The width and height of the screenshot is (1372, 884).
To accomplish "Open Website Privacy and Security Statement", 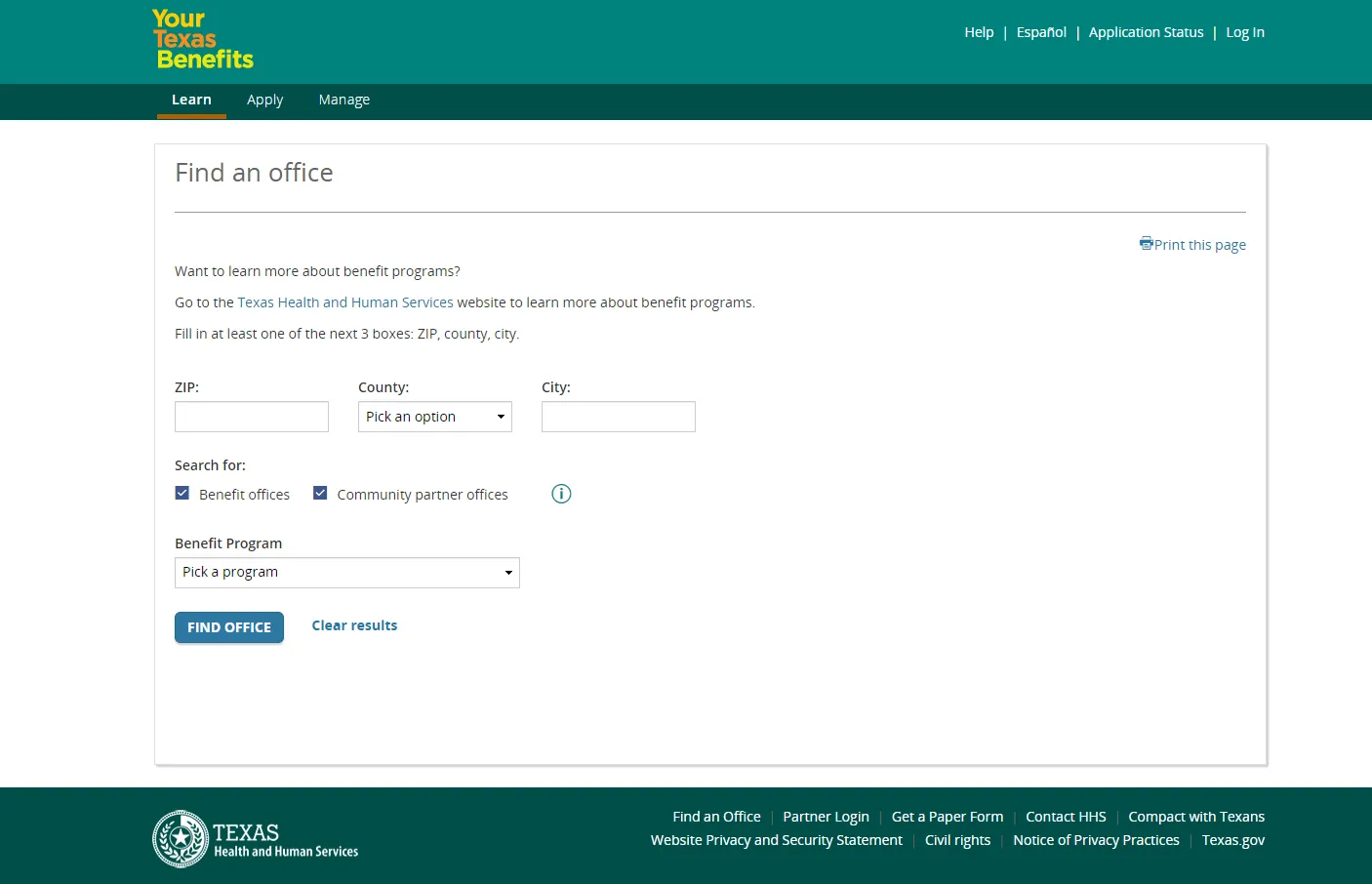I will pos(777,840).
